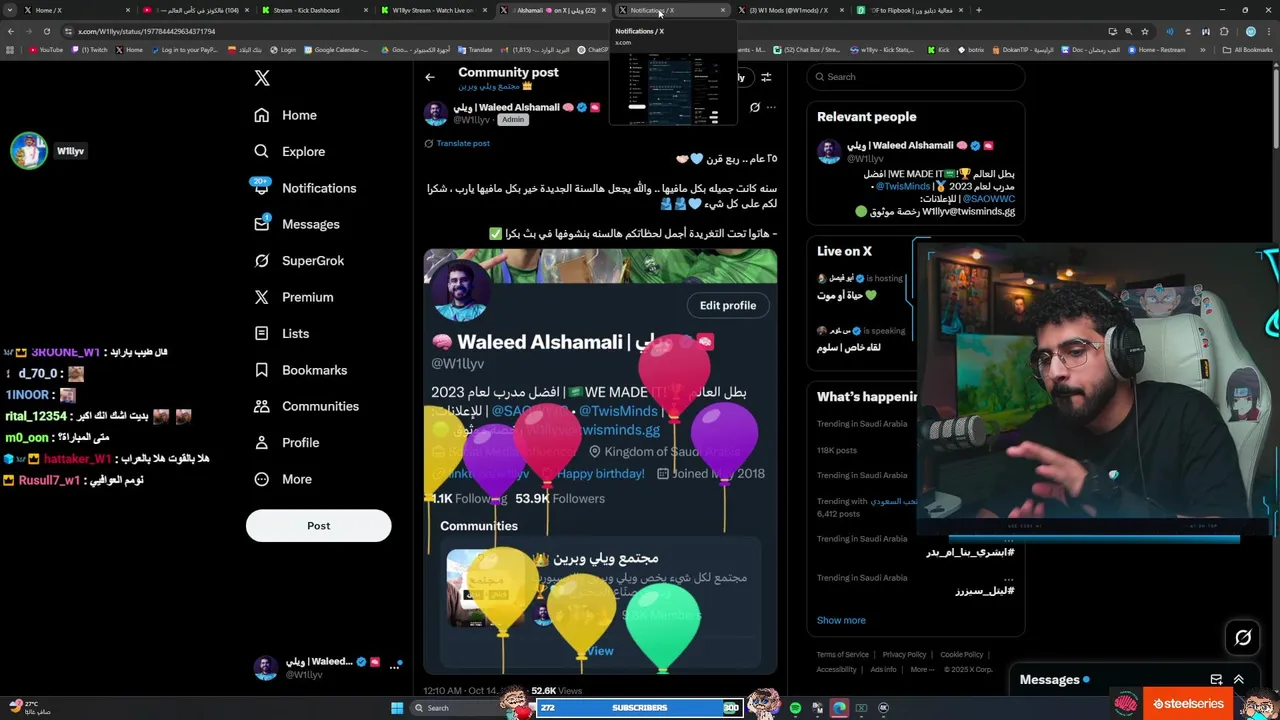The width and height of the screenshot is (1280, 720).
Task: Click the Translate post link
Action: tap(462, 143)
